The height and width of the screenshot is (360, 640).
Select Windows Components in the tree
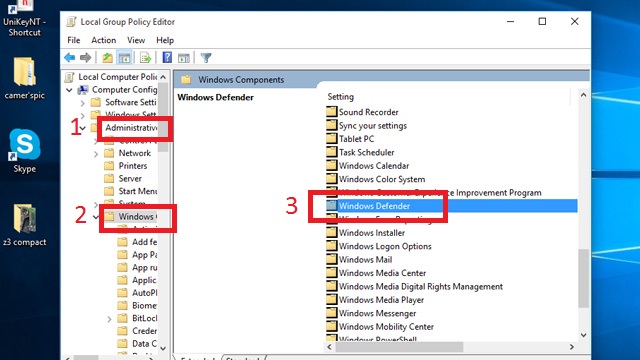(138, 216)
